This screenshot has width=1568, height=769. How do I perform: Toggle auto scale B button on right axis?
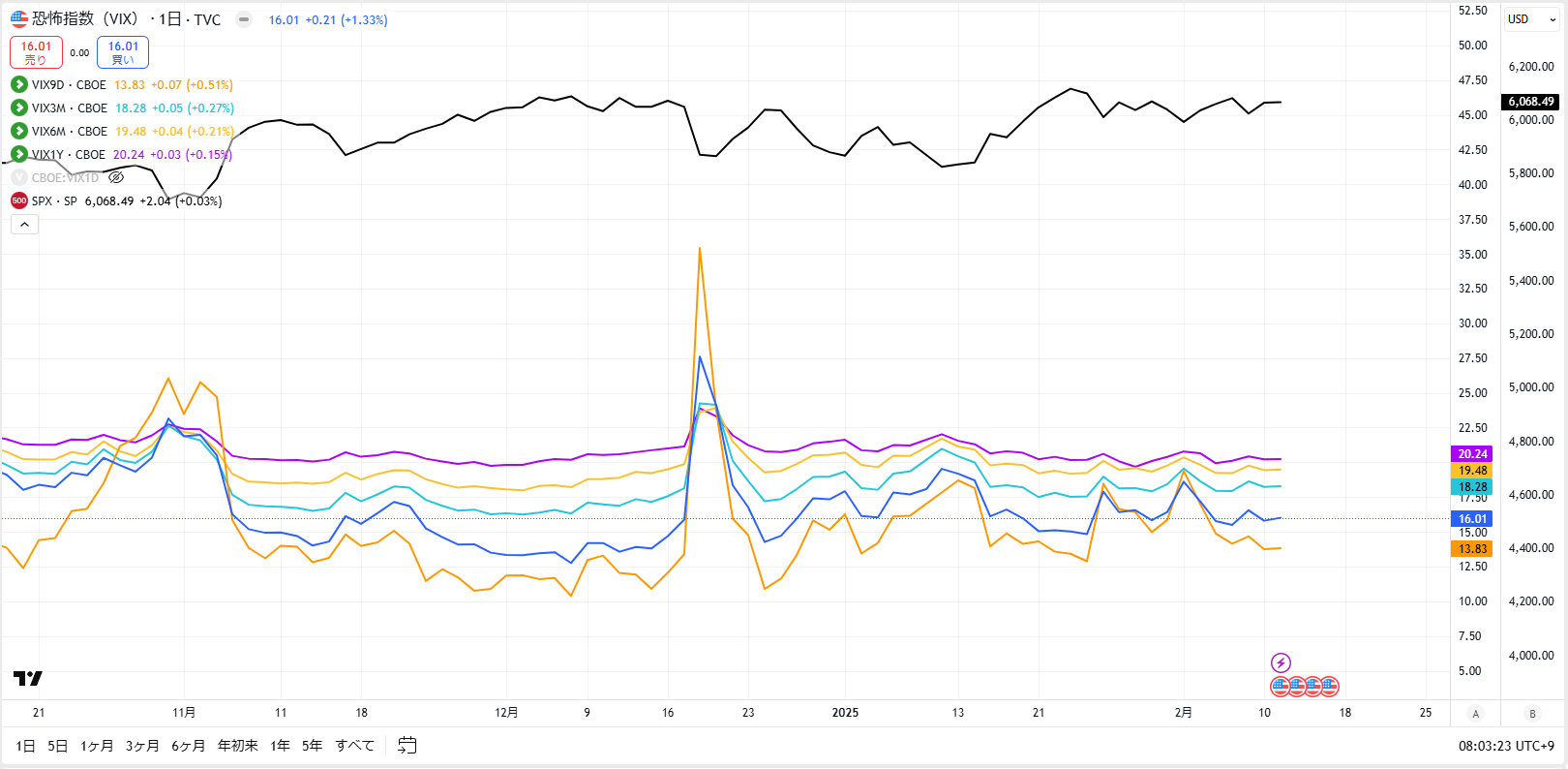(x=1532, y=714)
